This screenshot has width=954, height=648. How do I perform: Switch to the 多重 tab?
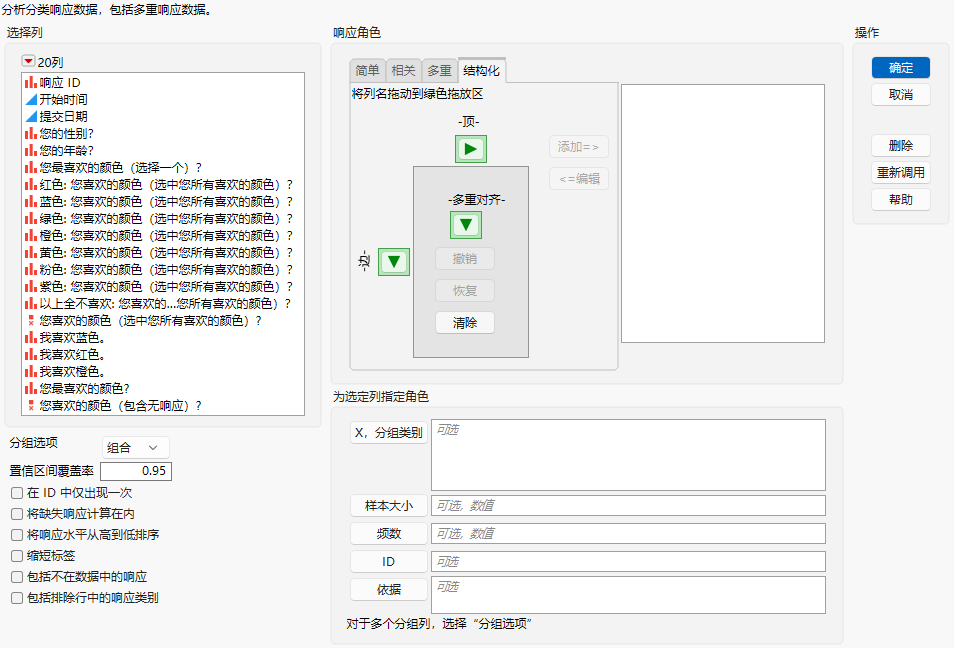click(439, 71)
